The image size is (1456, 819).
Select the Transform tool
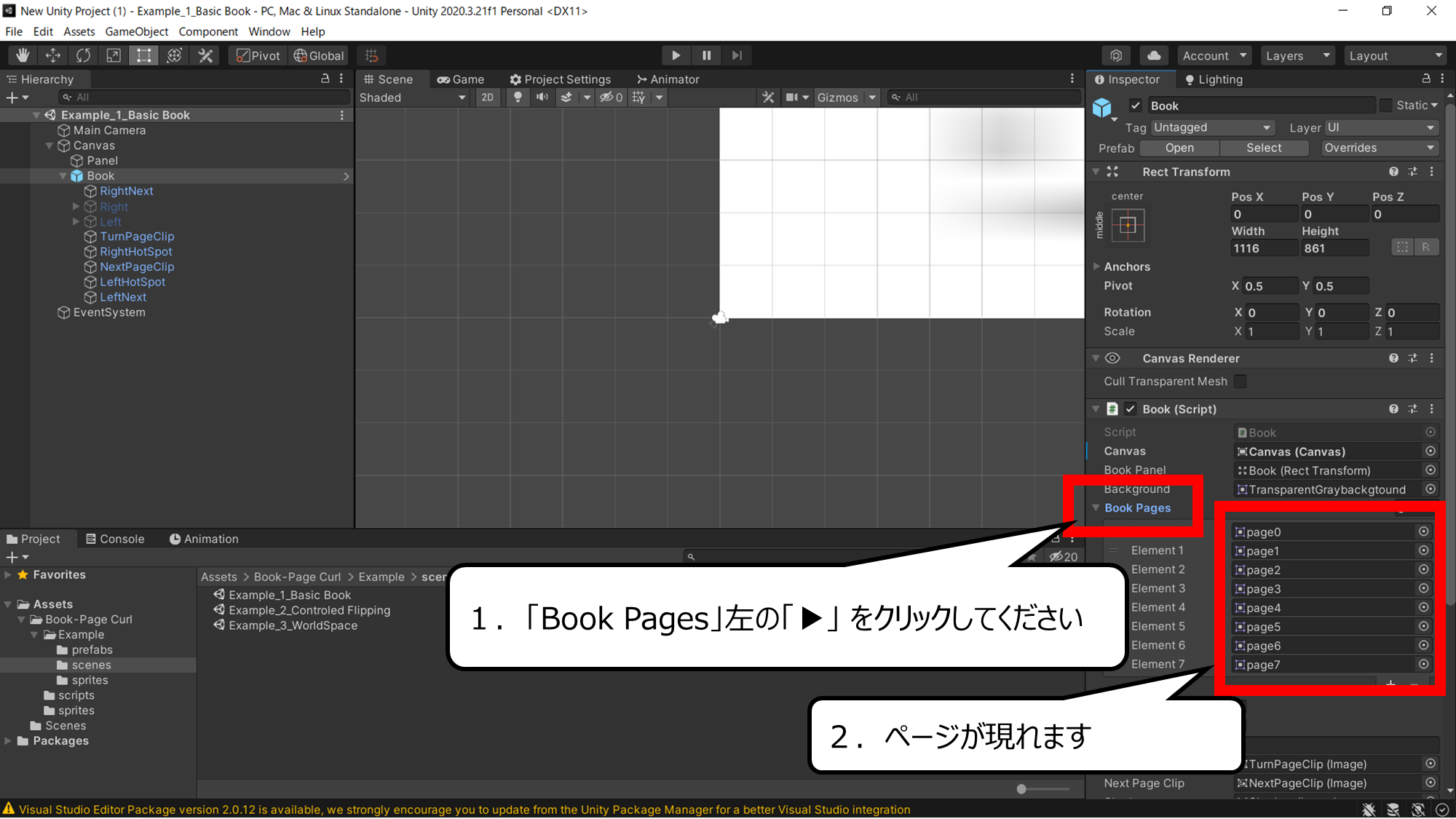[175, 55]
